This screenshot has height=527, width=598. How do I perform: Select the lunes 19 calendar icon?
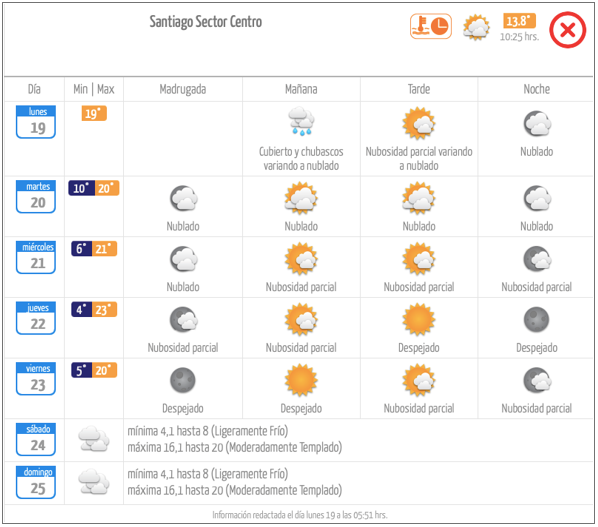tap(36, 122)
